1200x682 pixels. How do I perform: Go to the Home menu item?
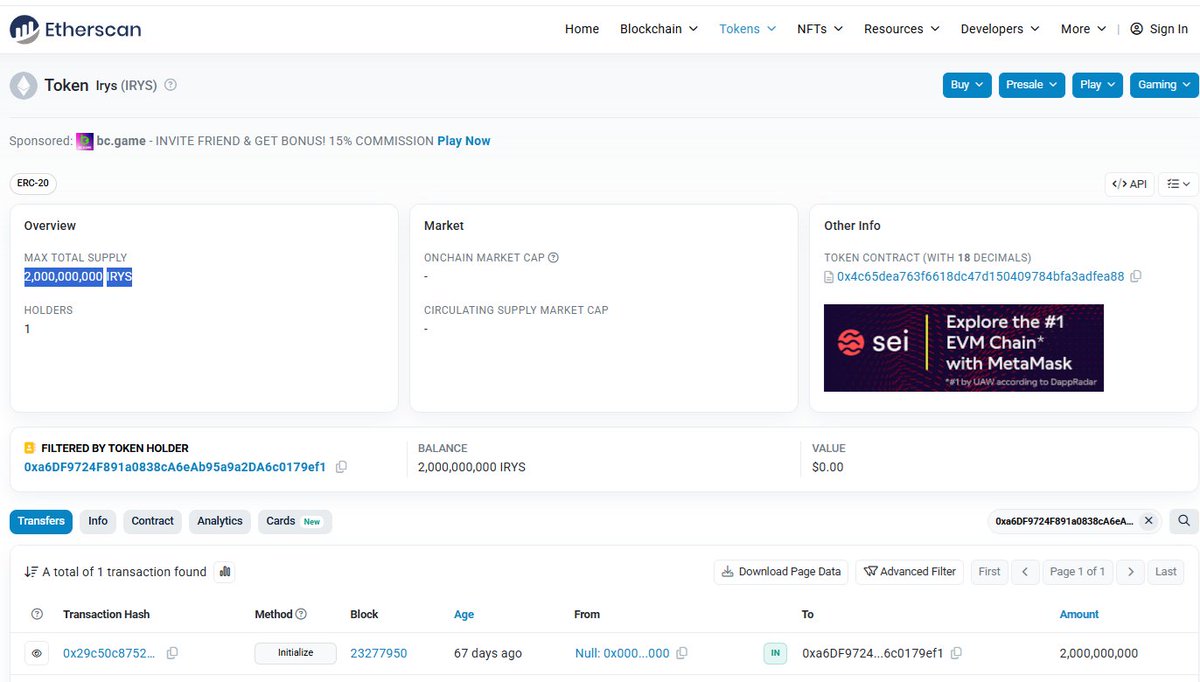click(x=582, y=29)
